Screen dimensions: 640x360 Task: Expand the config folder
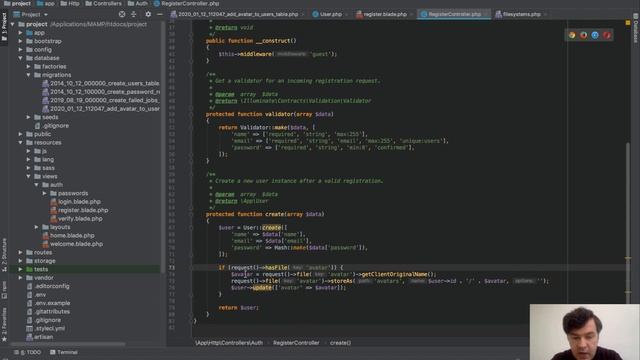(20, 49)
